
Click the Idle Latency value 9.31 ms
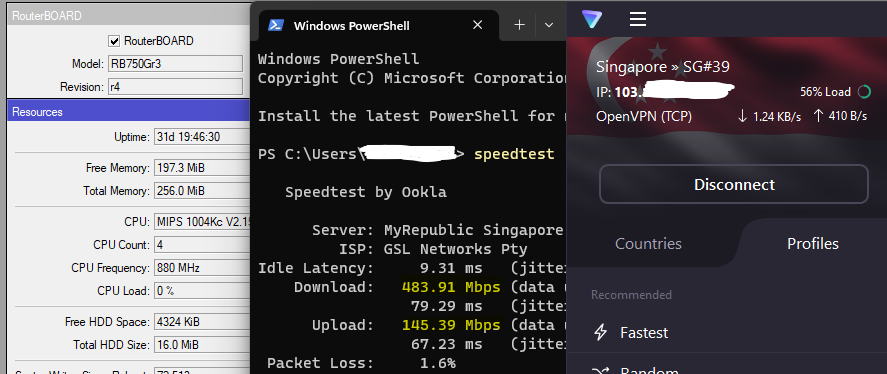coord(451,268)
